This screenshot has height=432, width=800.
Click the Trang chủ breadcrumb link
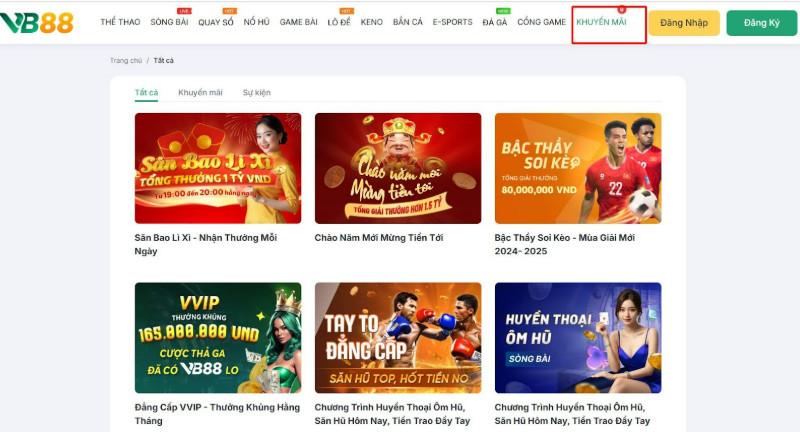[x=126, y=61]
